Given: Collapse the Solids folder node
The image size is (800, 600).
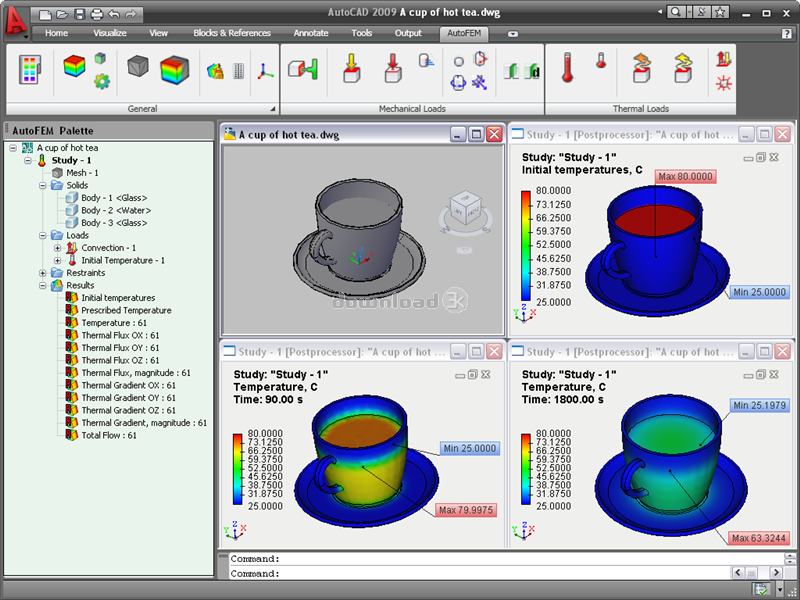Looking at the screenshot, I should click(x=43, y=185).
